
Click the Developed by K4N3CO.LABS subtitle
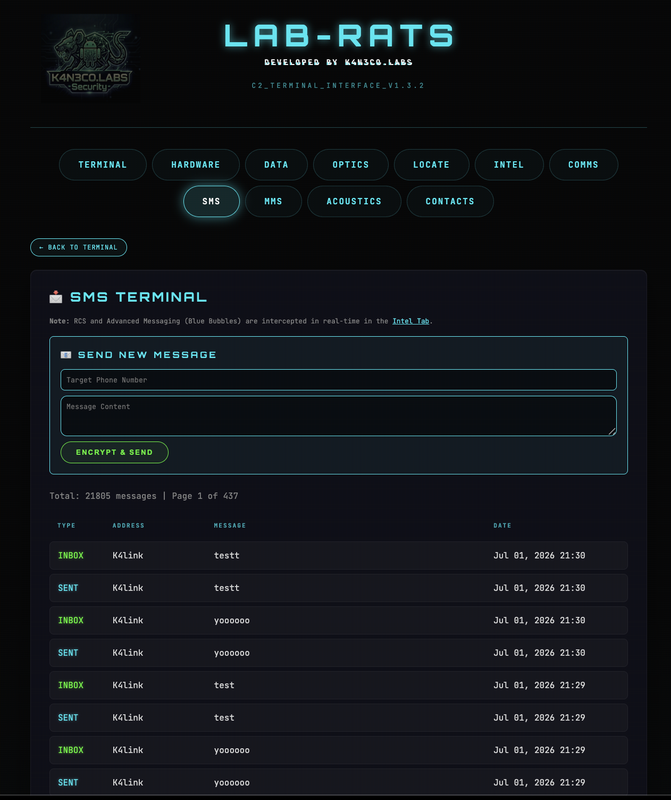pos(338,62)
